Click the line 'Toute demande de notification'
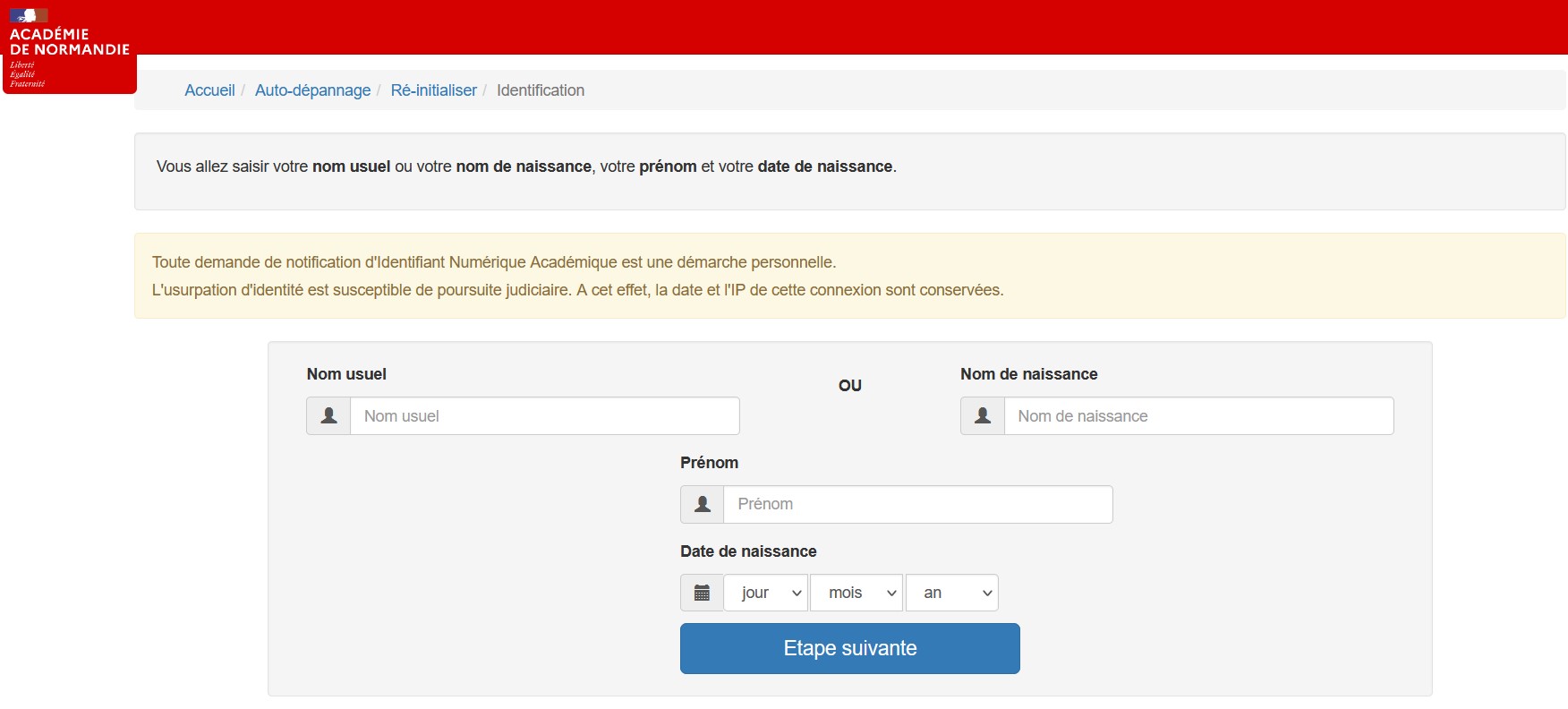This screenshot has width=1568, height=709. pos(494,262)
